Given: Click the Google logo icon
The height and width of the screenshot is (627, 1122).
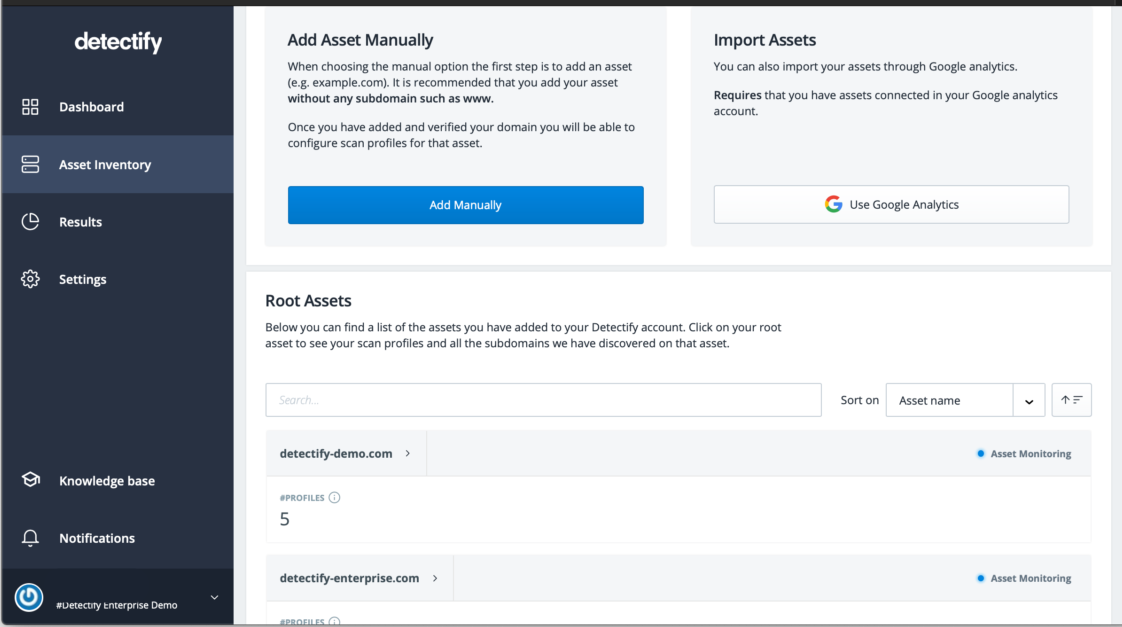Looking at the screenshot, I should 833,204.
